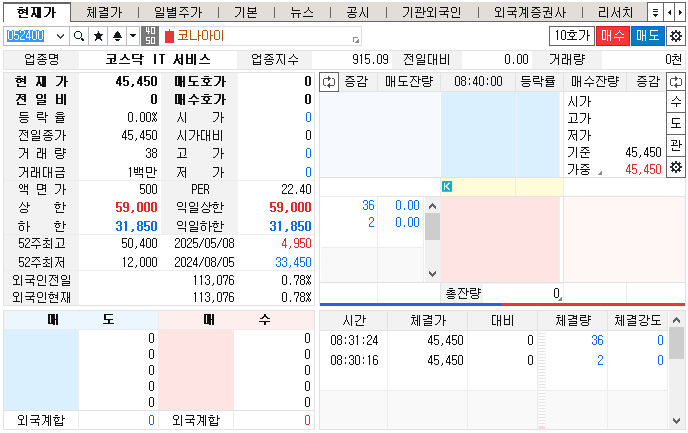Screen dimensions: 688x433
Task: Click the PER value 22.40
Action: point(296,190)
